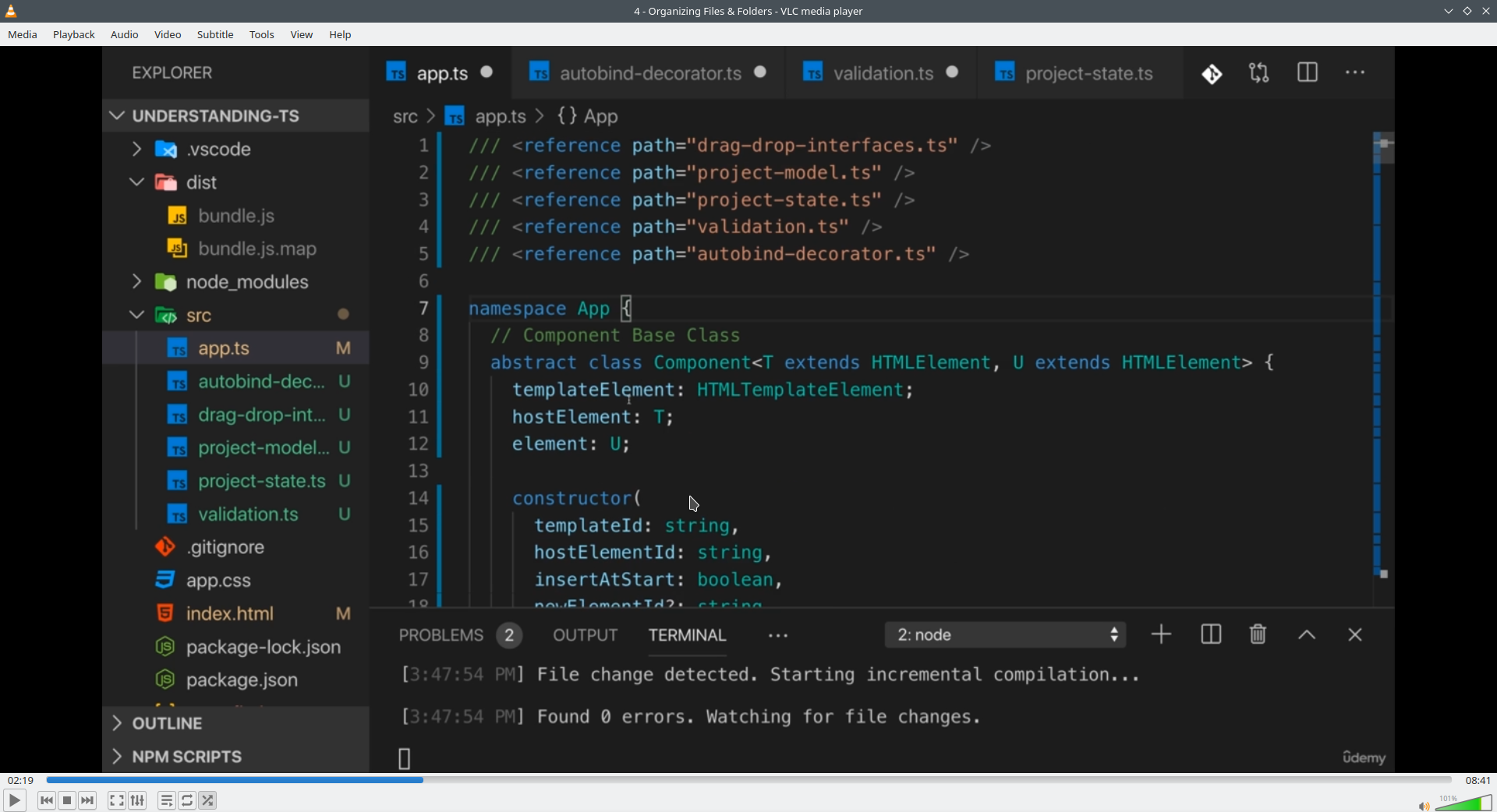The height and width of the screenshot is (812, 1497).
Task: Open the project-model... file in explorer
Action: pos(235,448)
